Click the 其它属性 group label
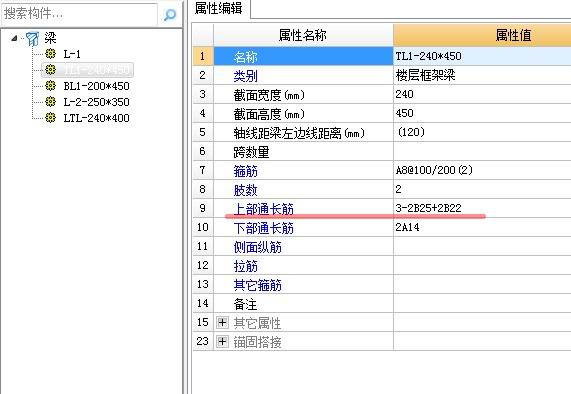571x394 pixels. click(x=257, y=323)
